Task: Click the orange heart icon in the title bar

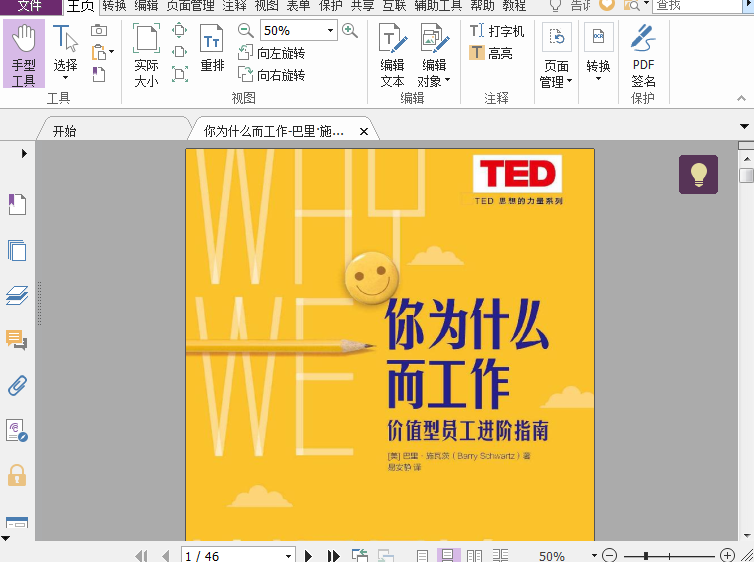Action: pos(607,5)
